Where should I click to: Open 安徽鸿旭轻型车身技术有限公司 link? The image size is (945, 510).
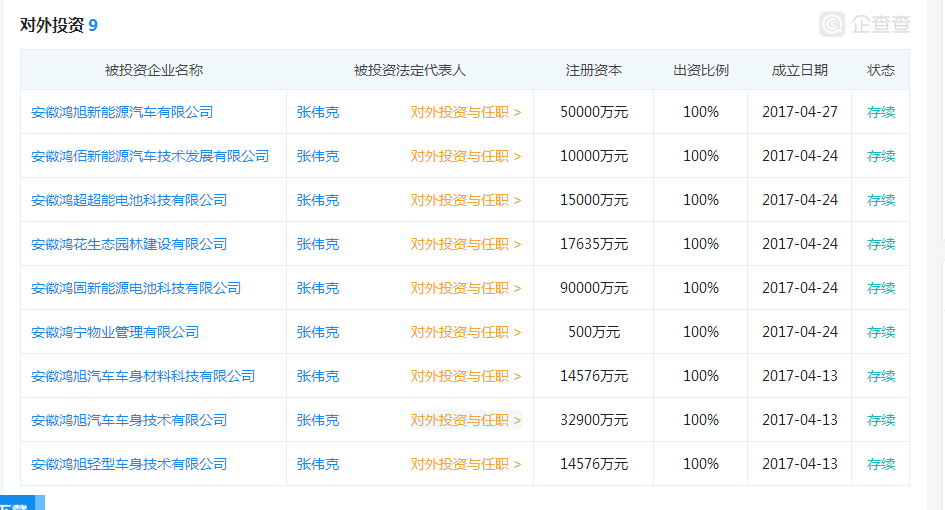click(x=129, y=464)
